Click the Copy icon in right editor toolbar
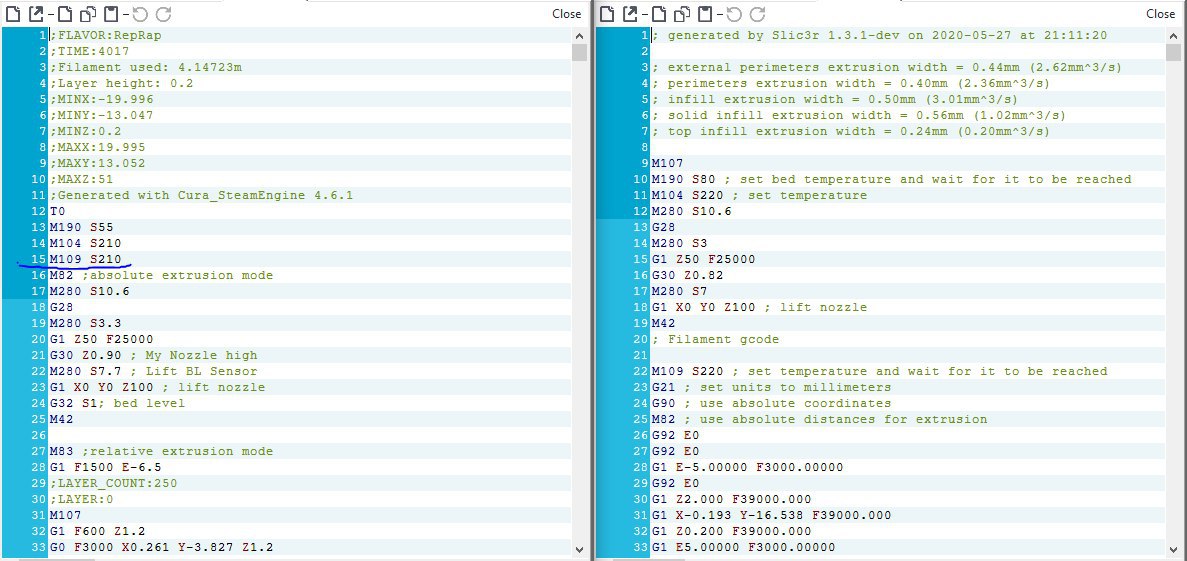This screenshot has width=1187, height=561. click(682, 14)
